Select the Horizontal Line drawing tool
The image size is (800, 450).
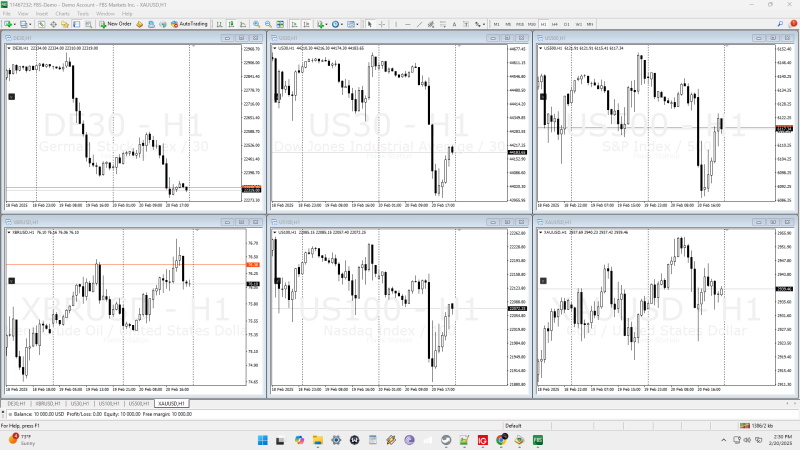(x=408, y=24)
